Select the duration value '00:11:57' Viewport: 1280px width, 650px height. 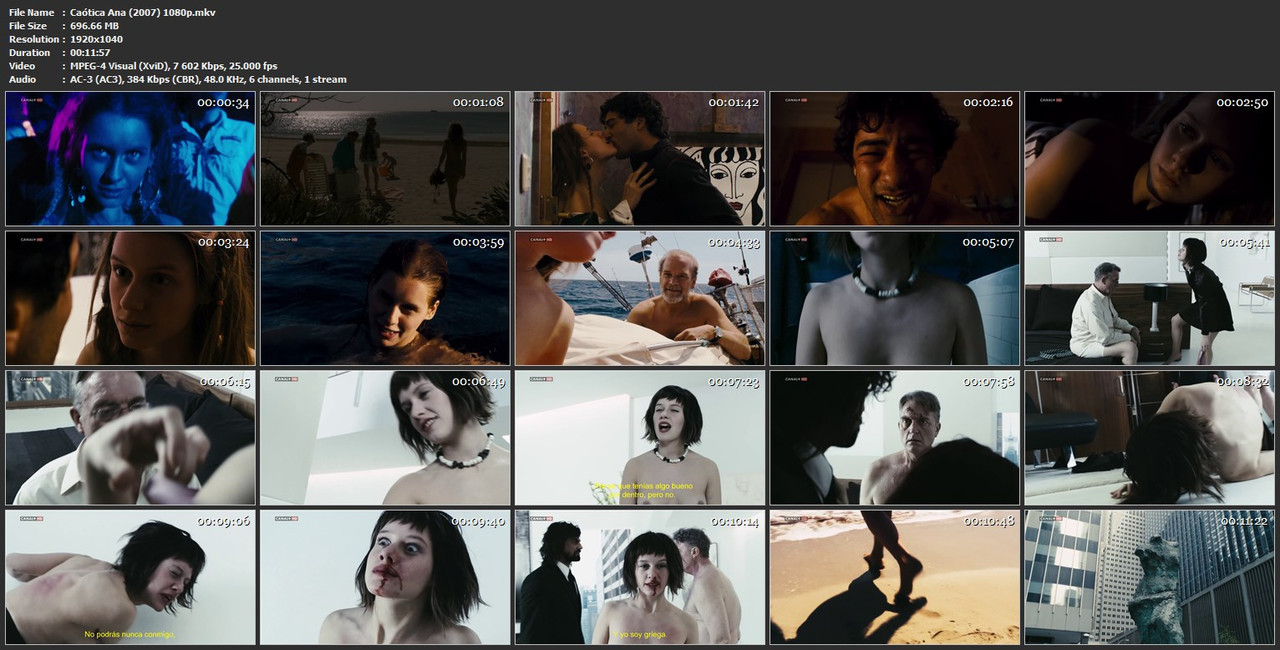[90, 53]
